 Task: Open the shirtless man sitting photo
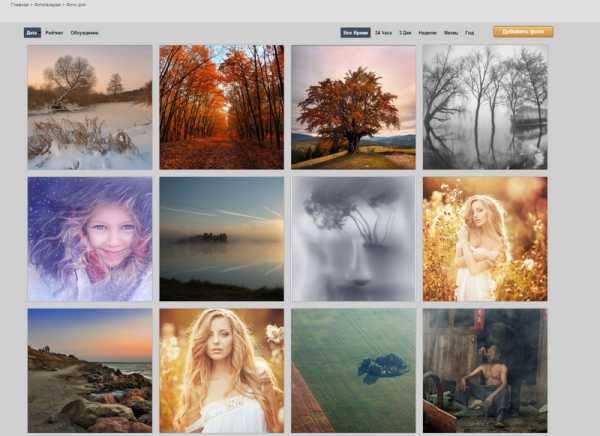point(485,371)
